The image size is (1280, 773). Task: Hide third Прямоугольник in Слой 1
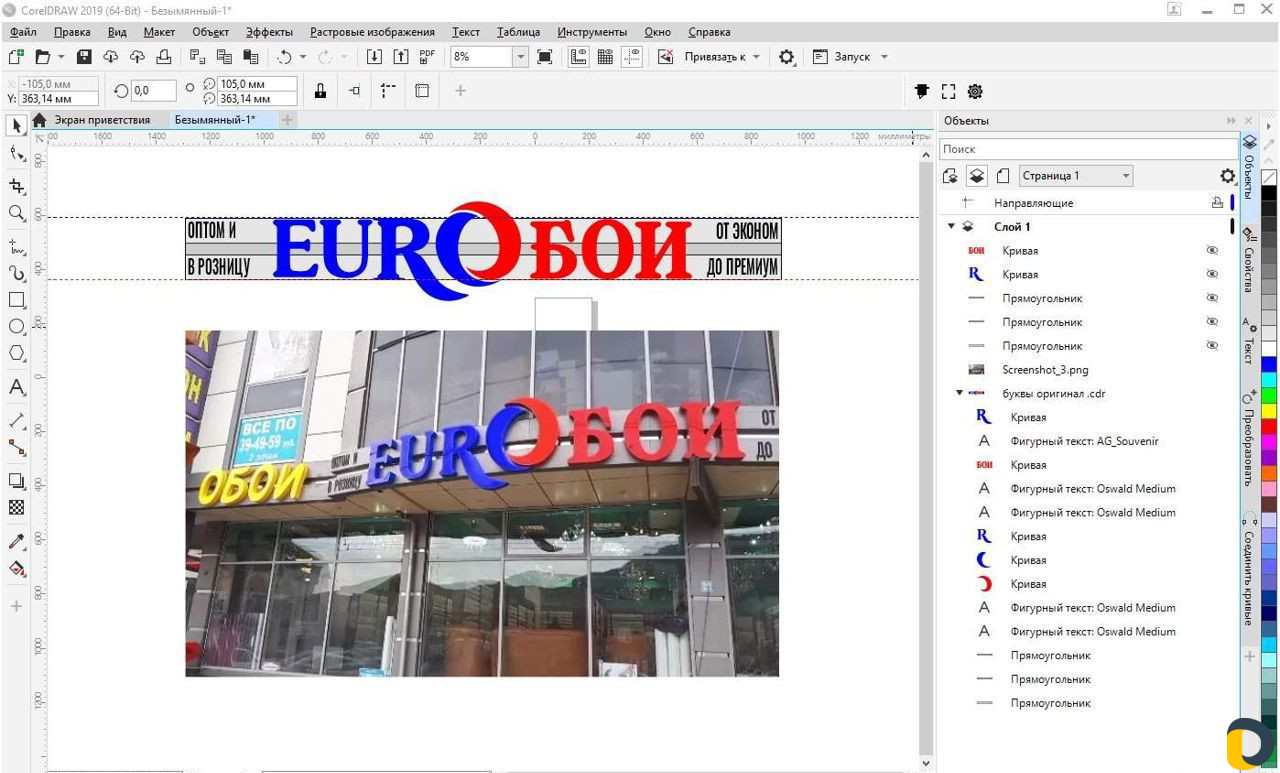click(1212, 346)
